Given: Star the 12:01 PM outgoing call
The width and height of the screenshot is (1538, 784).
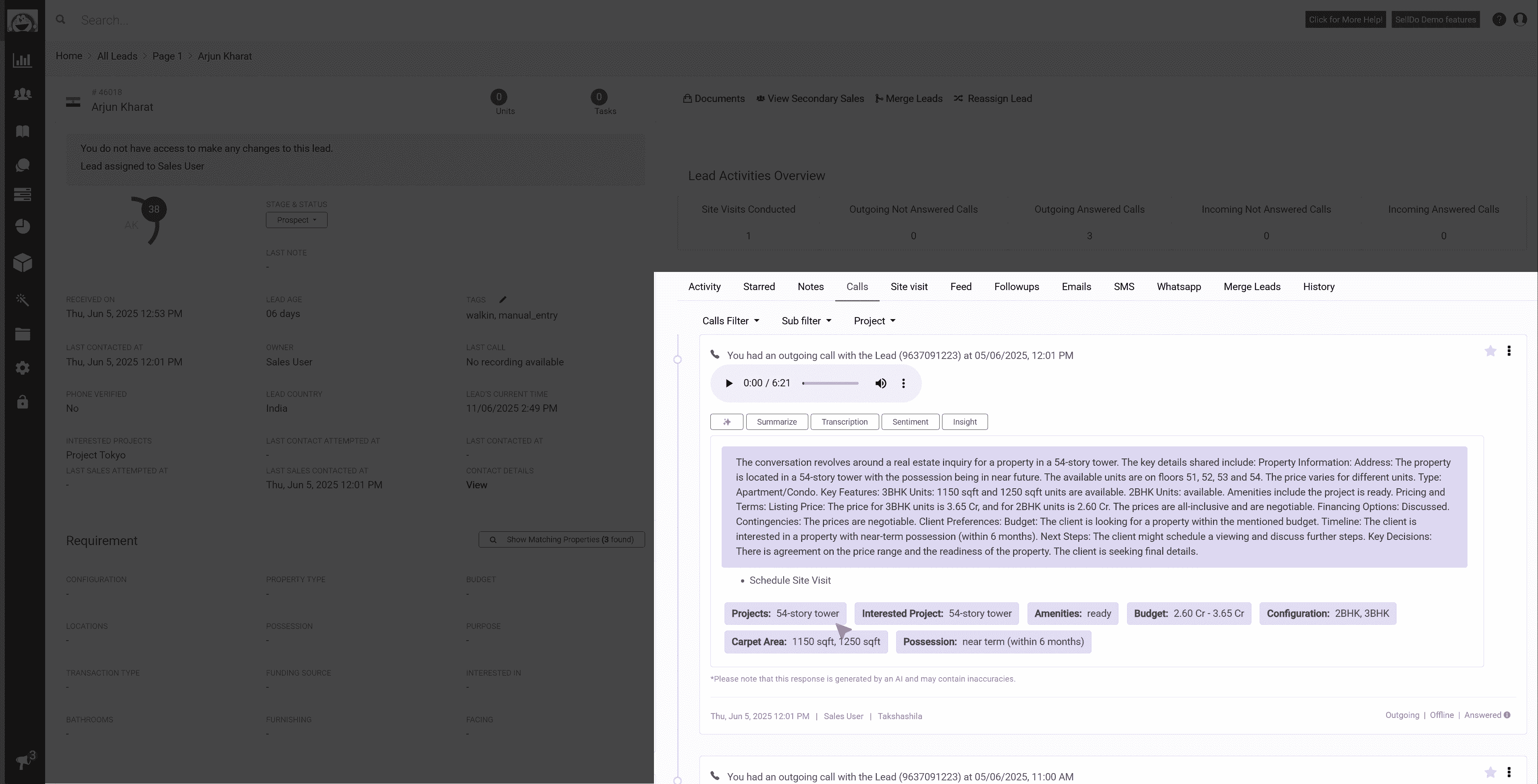Looking at the screenshot, I should click(1490, 351).
